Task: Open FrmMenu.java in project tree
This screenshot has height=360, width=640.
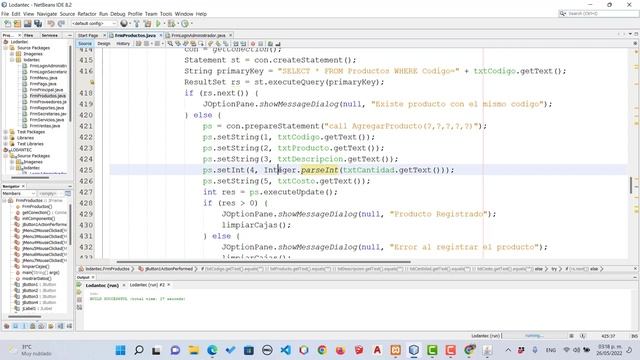Action: point(43,78)
